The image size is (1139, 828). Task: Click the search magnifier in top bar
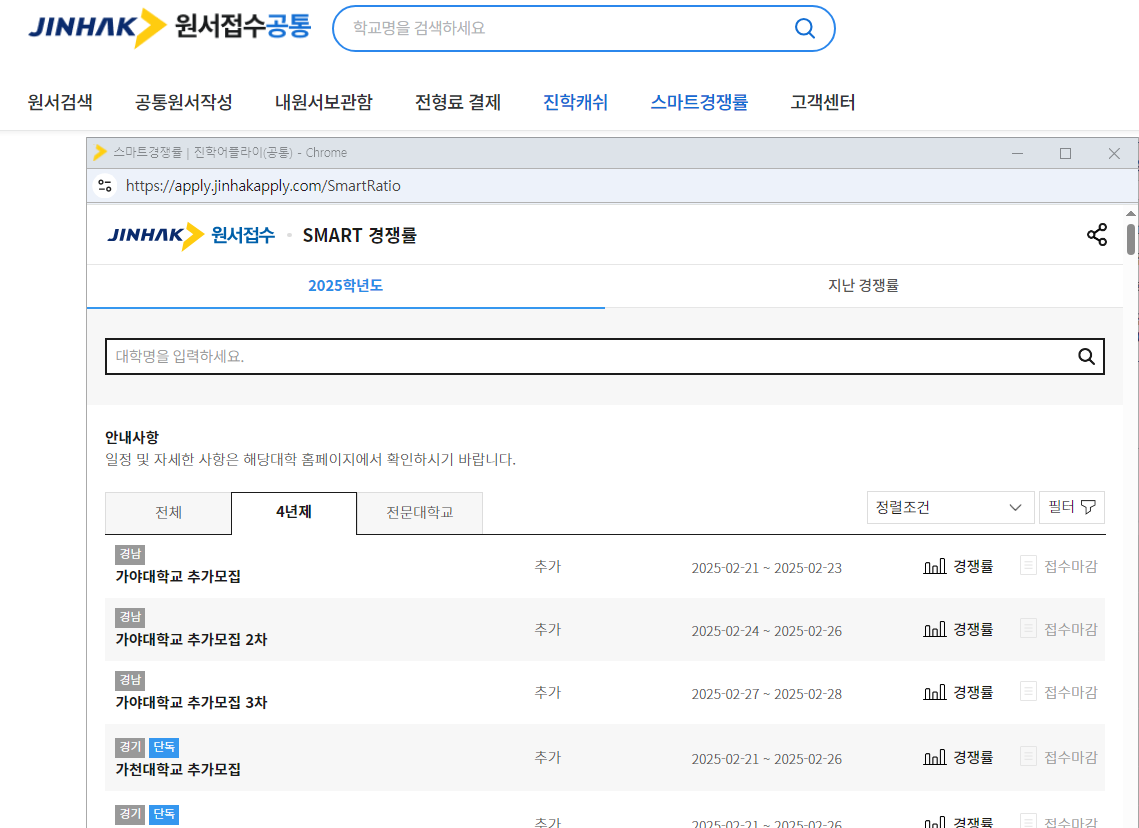coord(804,28)
